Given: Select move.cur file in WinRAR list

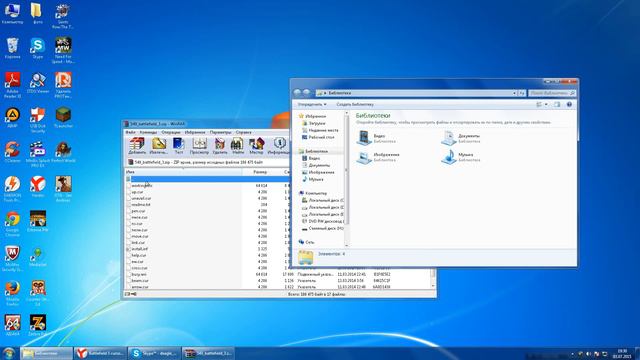Looking at the screenshot, I should [x=140, y=236].
